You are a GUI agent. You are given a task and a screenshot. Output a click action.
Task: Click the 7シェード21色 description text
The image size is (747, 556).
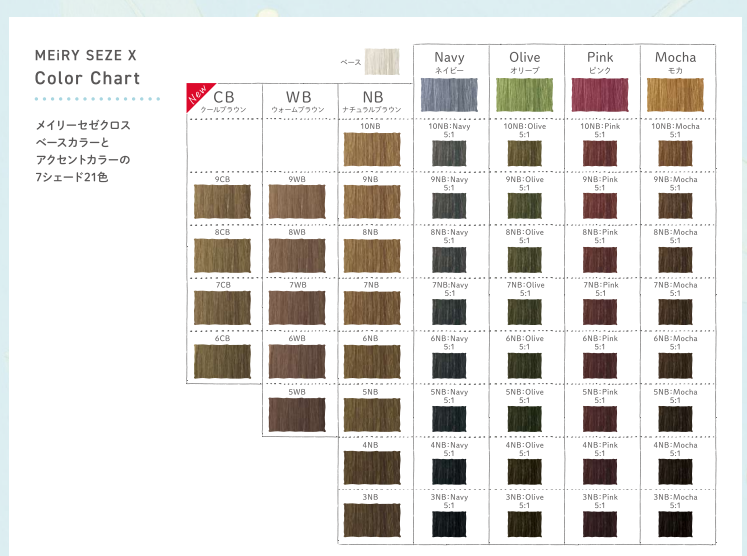[71, 177]
